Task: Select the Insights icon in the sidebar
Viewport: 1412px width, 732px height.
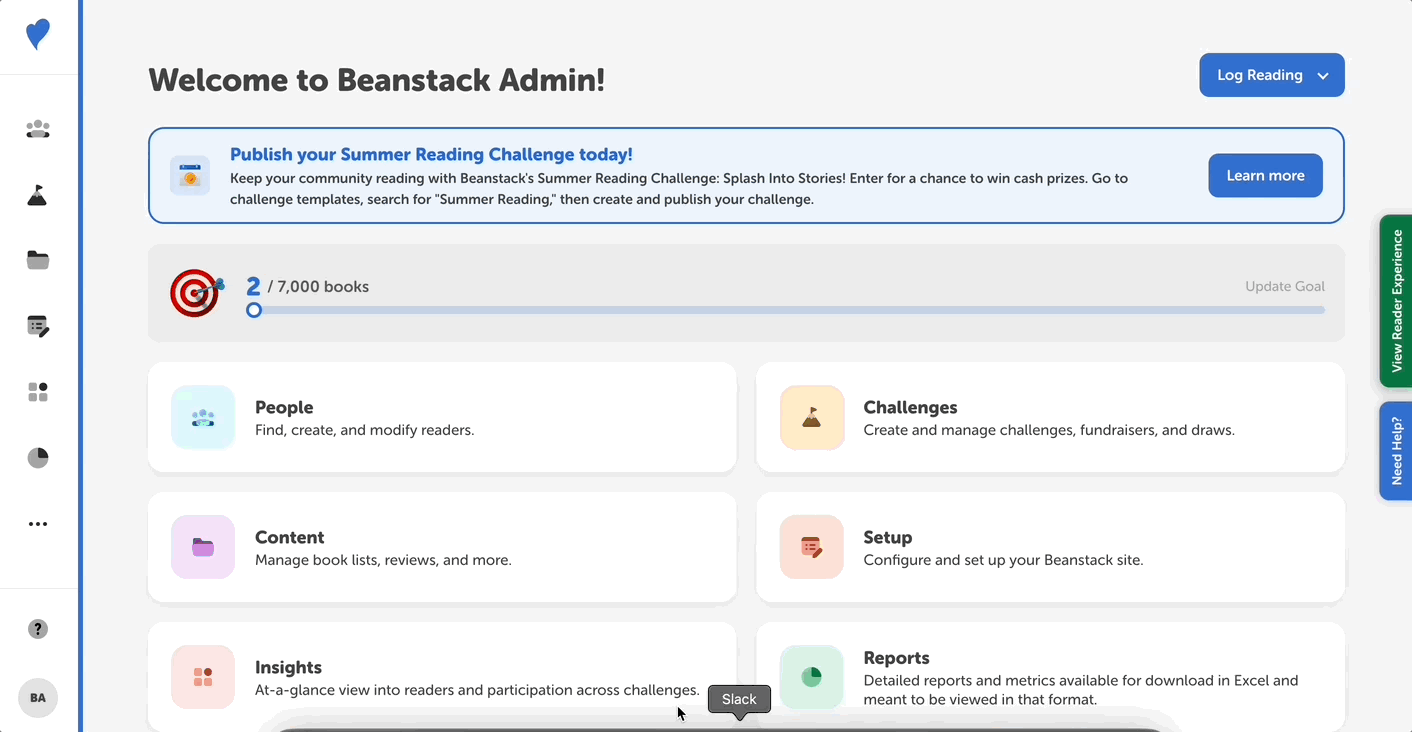Action: click(37, 391)
